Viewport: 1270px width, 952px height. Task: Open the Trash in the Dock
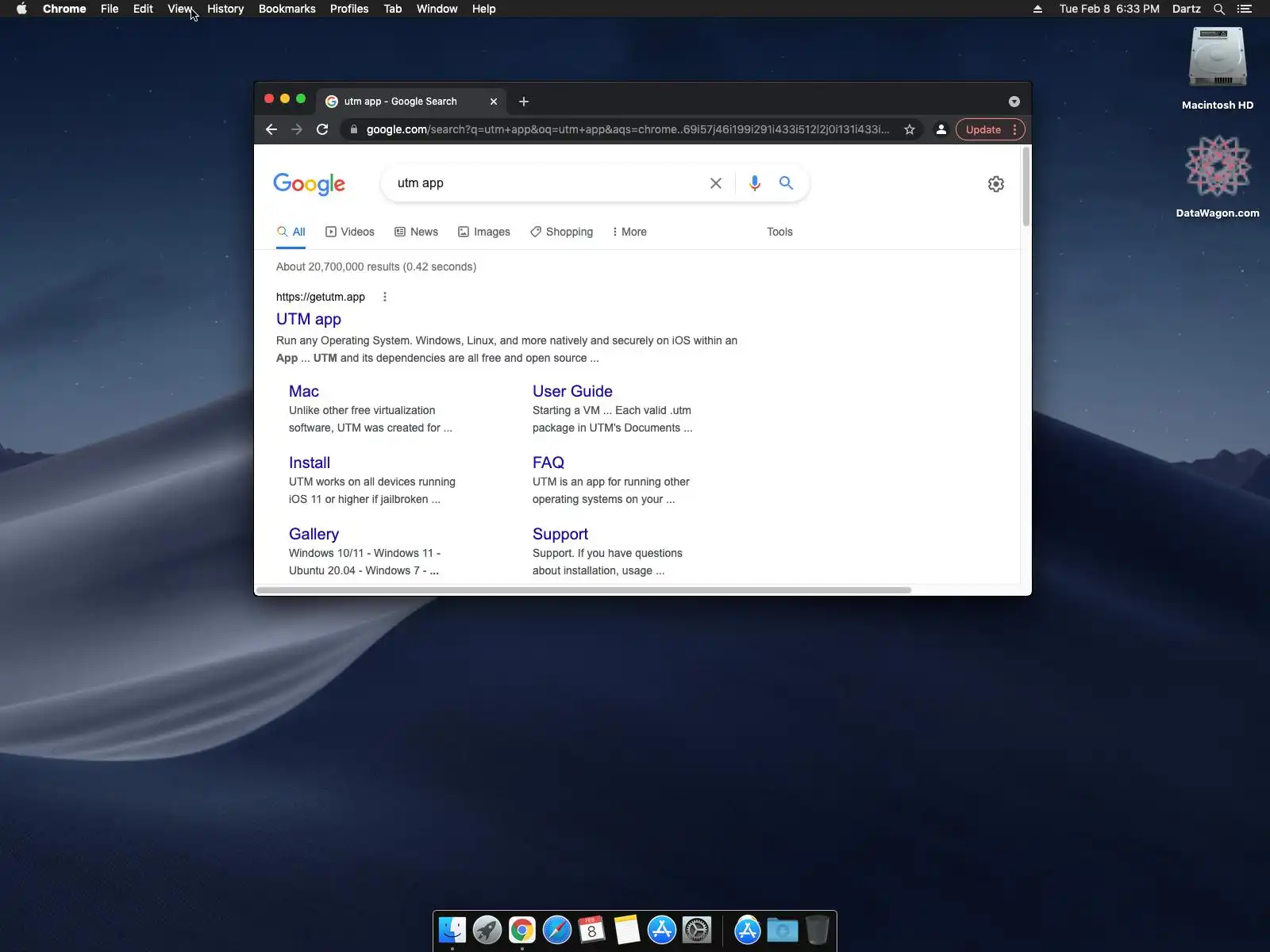click(x=817, y=930)
